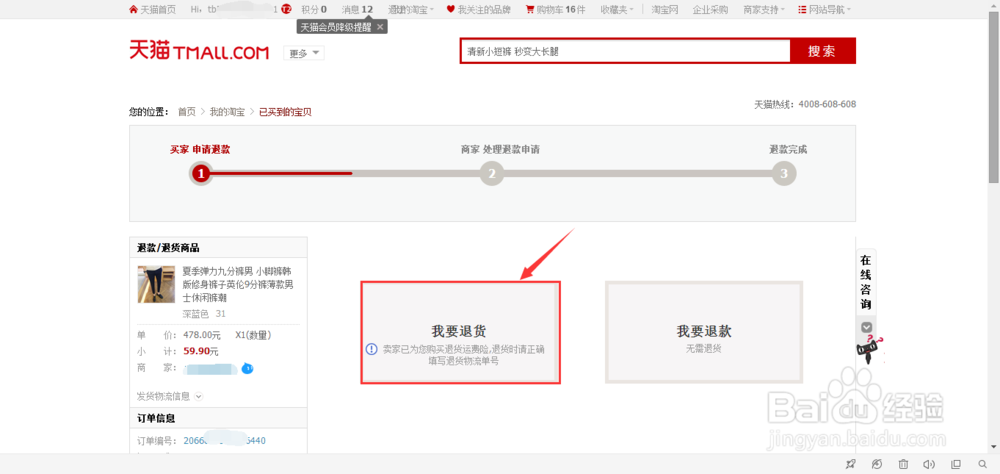This screenshot has width=1000, height=474.
Task: Click 积分 0 in the top bar
Action: (314, 10)
